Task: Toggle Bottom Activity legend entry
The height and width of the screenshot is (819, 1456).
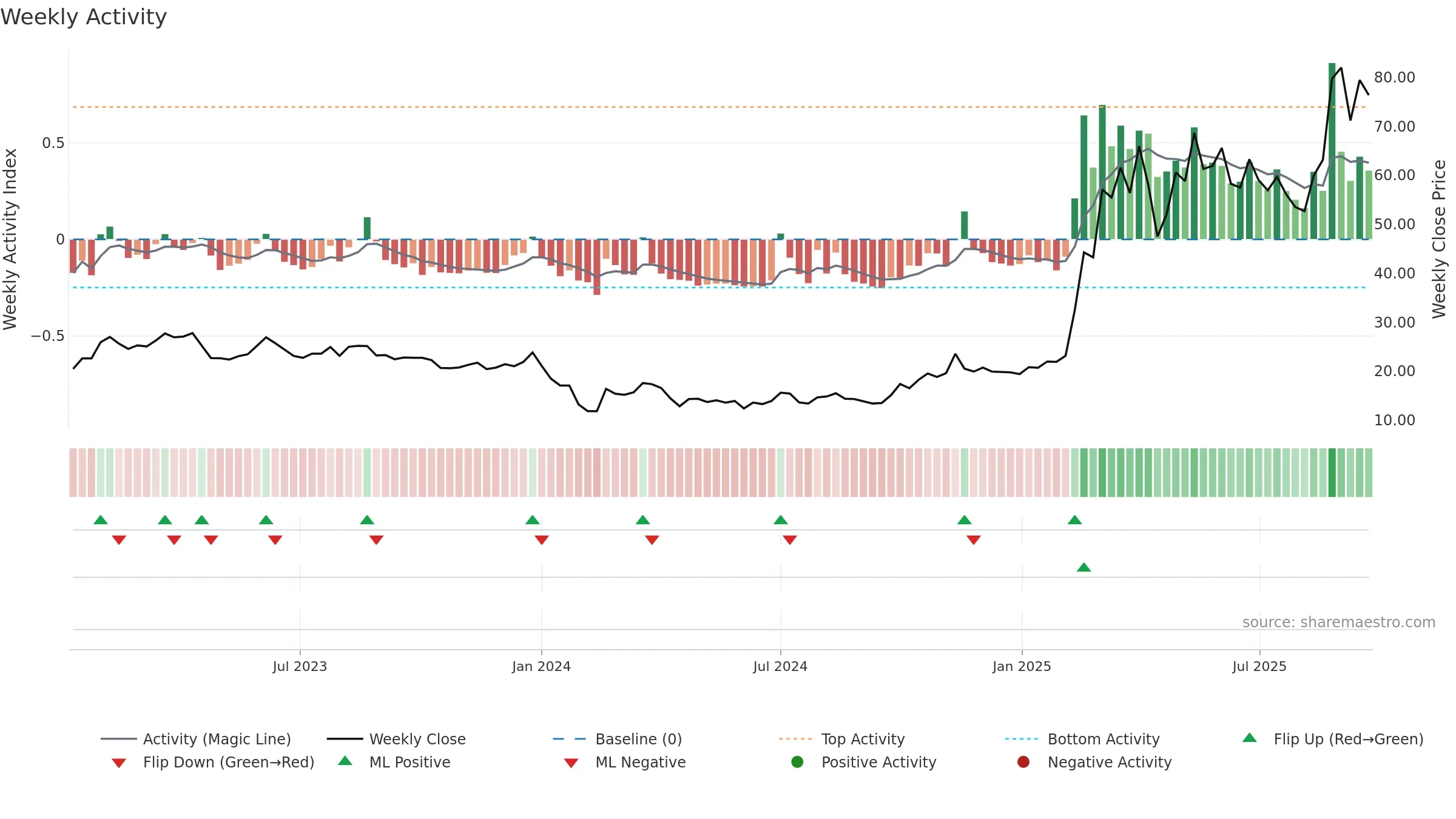Action: [x=1082, y=739]
